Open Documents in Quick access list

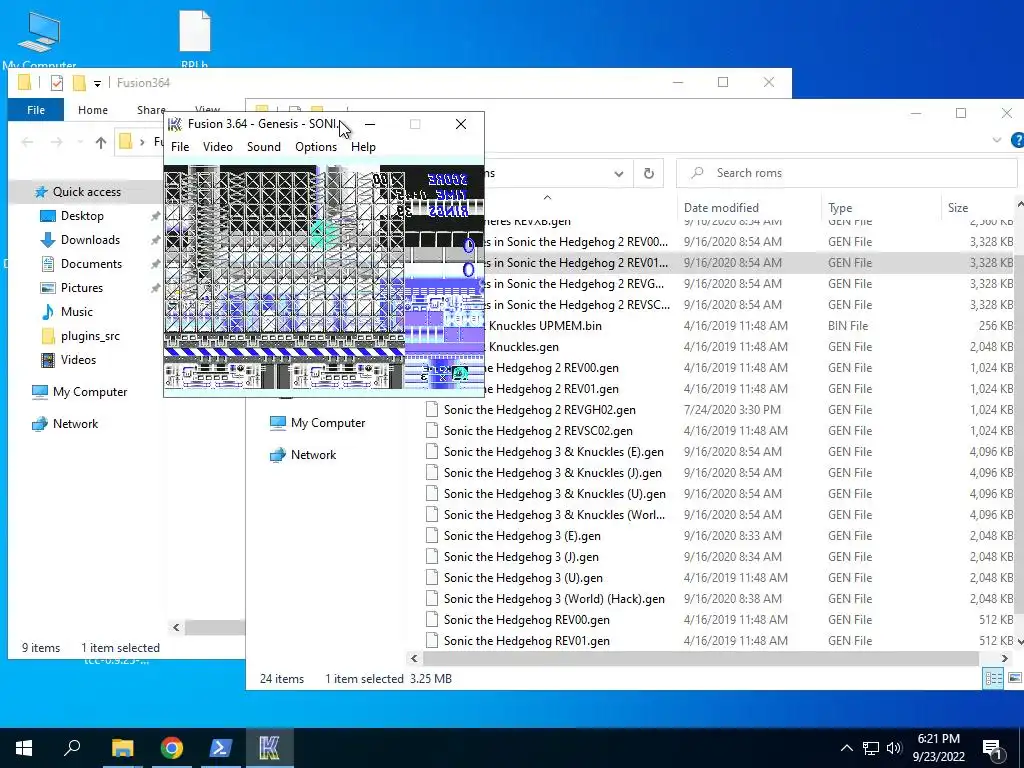(x=91, y=264)
